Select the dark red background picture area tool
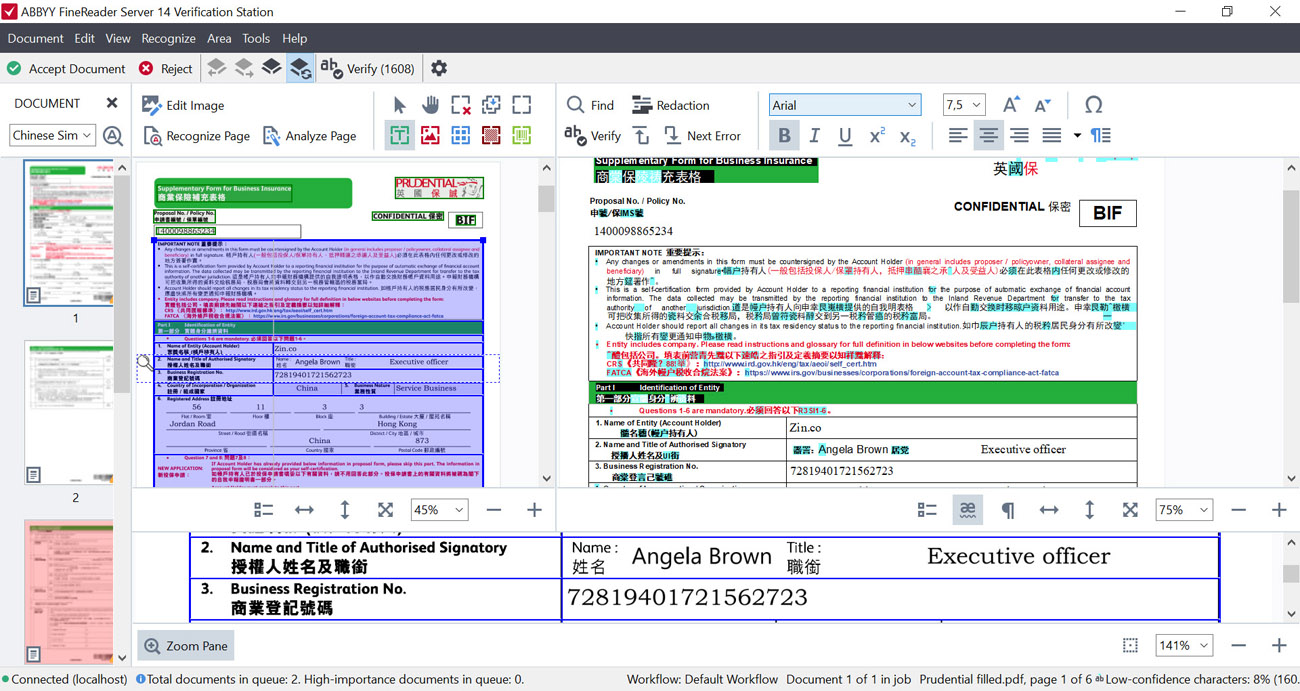Viewport: 1300px width, 691px height. 491,135
